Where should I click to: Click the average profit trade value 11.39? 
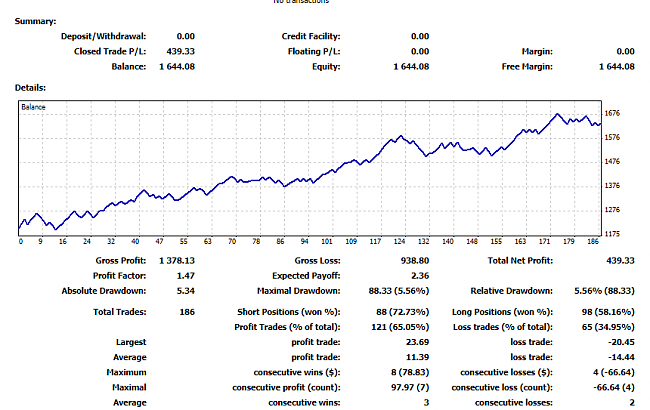[x=417, y=357]
